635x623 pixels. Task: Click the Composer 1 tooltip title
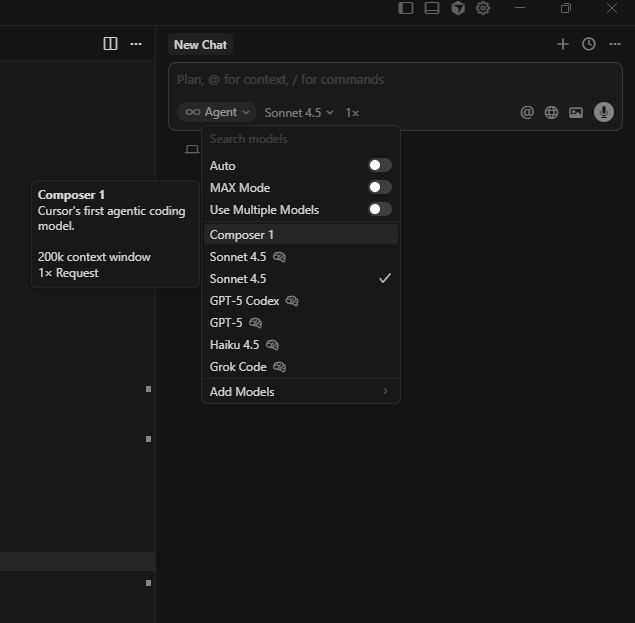[x=71, y=195]
